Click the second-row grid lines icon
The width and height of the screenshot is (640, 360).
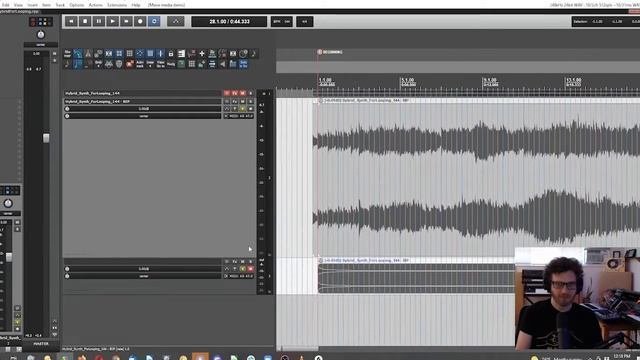point(191,64)
